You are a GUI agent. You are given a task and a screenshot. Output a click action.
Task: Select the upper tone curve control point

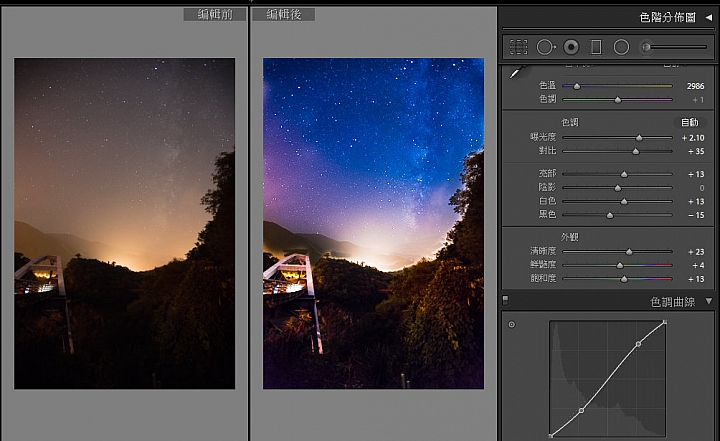(x=638, y=344)
